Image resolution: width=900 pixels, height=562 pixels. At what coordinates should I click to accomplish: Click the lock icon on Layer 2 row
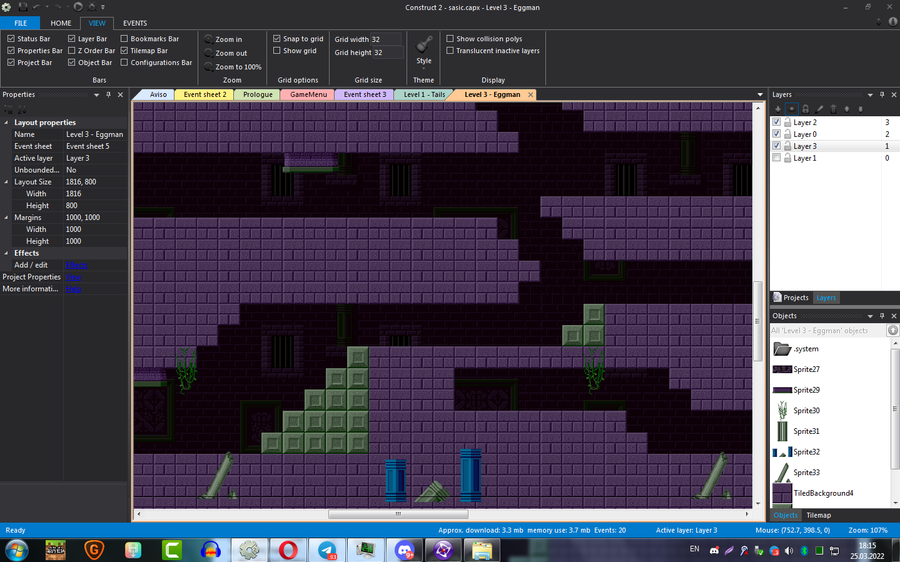tap(788, 122)
